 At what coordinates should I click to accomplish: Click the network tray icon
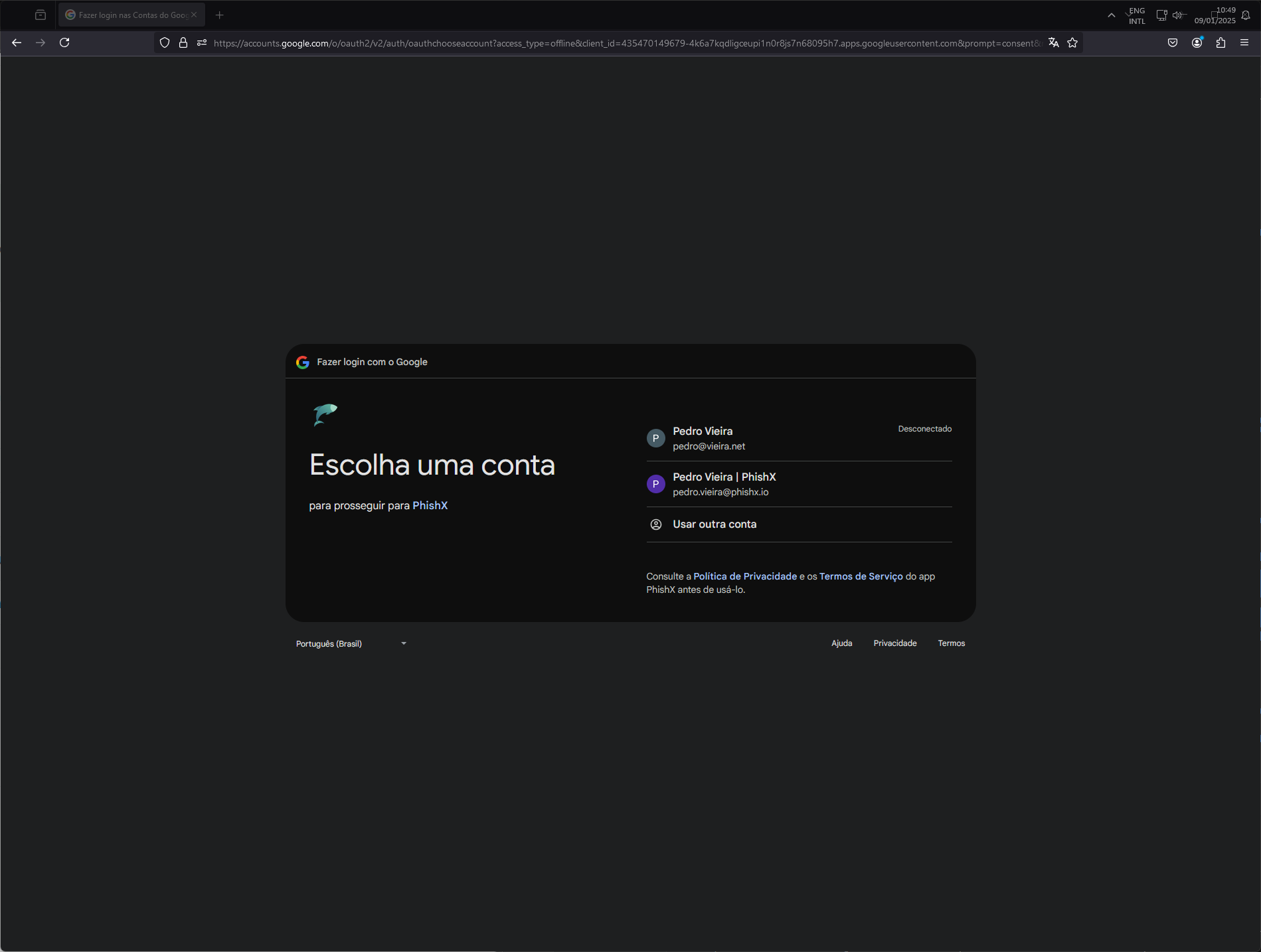coord(1161,15)
